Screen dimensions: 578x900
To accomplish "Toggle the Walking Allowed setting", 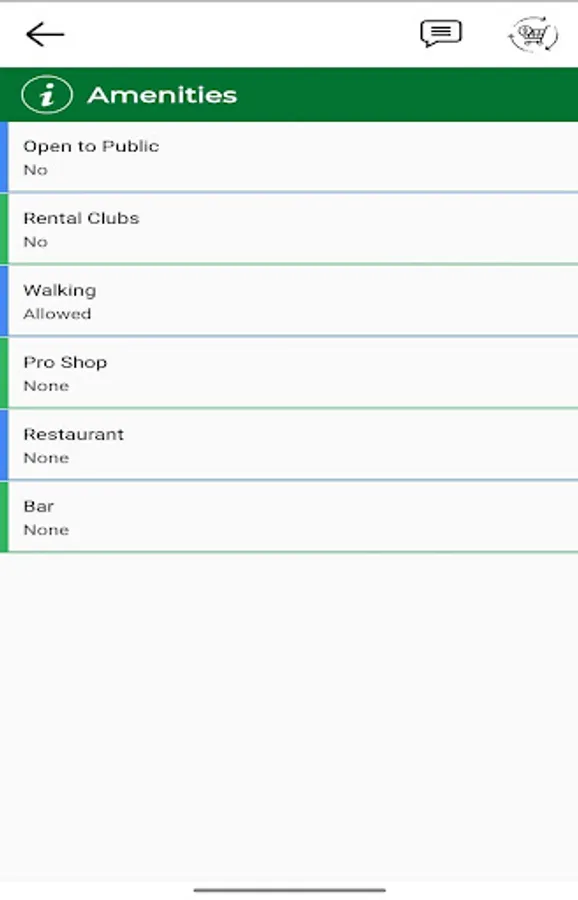I will coord(289,300).
